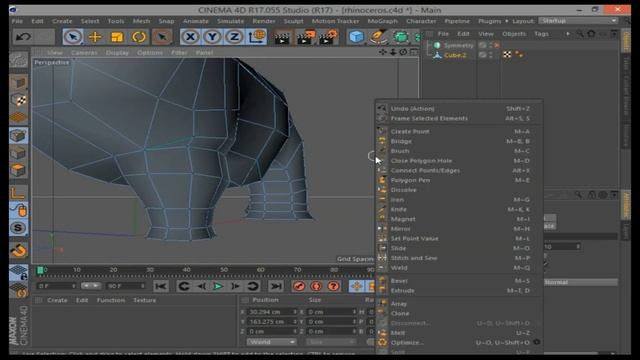
Task: Open material manager Texture menu
Action: click(x=144, y=300)
